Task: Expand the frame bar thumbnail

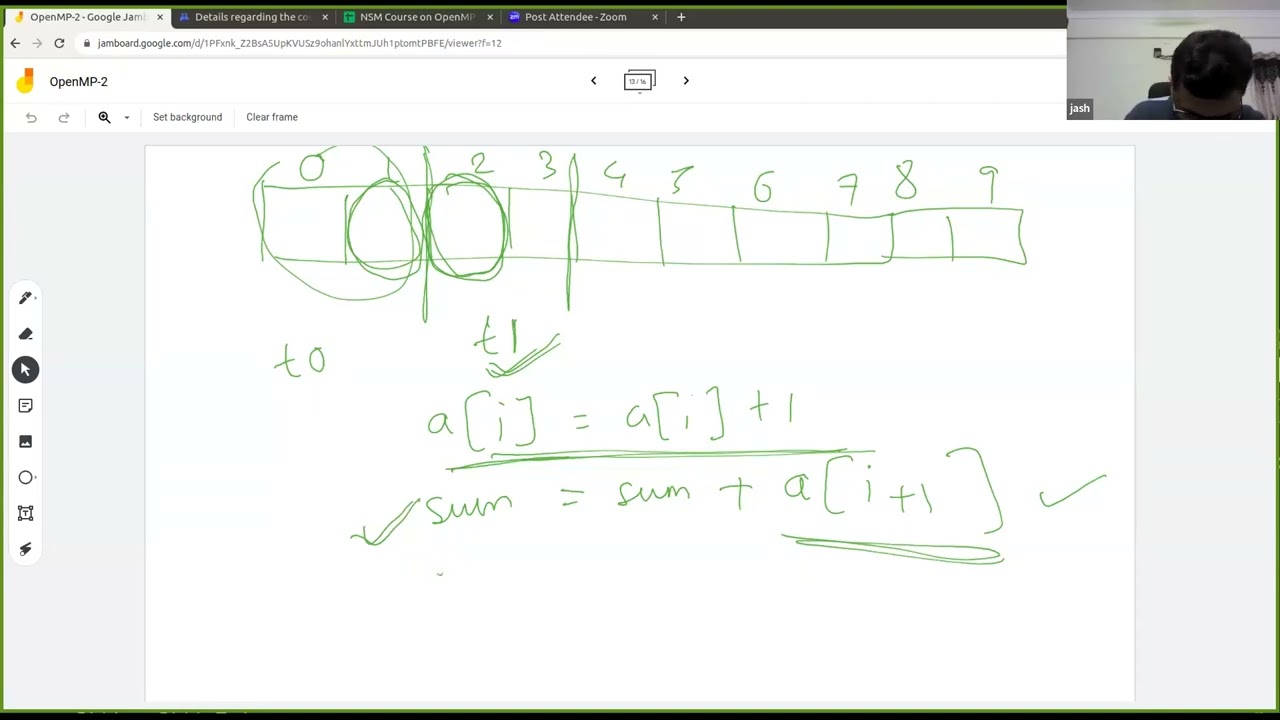Action: pos(640,82)
